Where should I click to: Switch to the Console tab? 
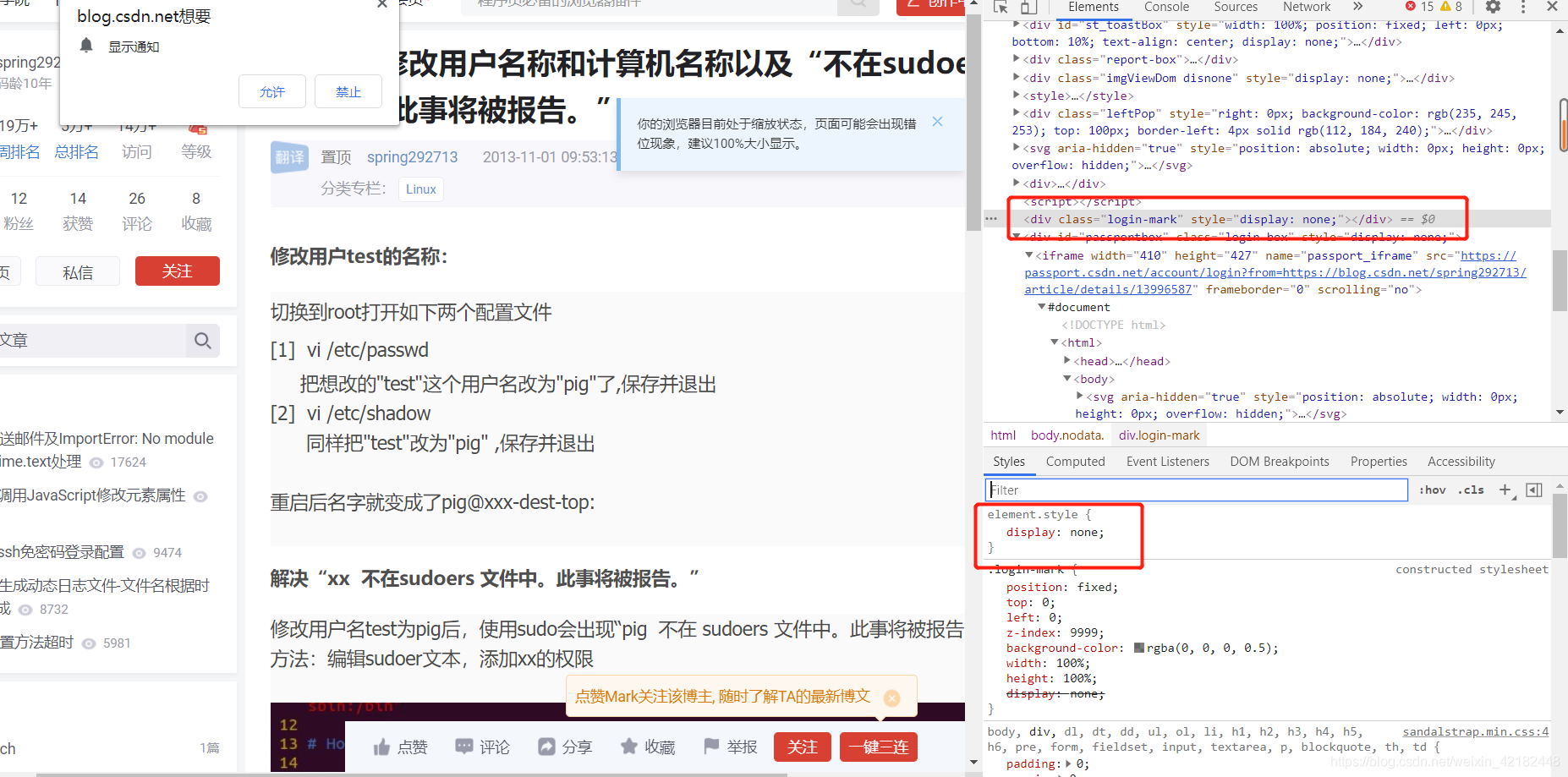coord(1166,7)
